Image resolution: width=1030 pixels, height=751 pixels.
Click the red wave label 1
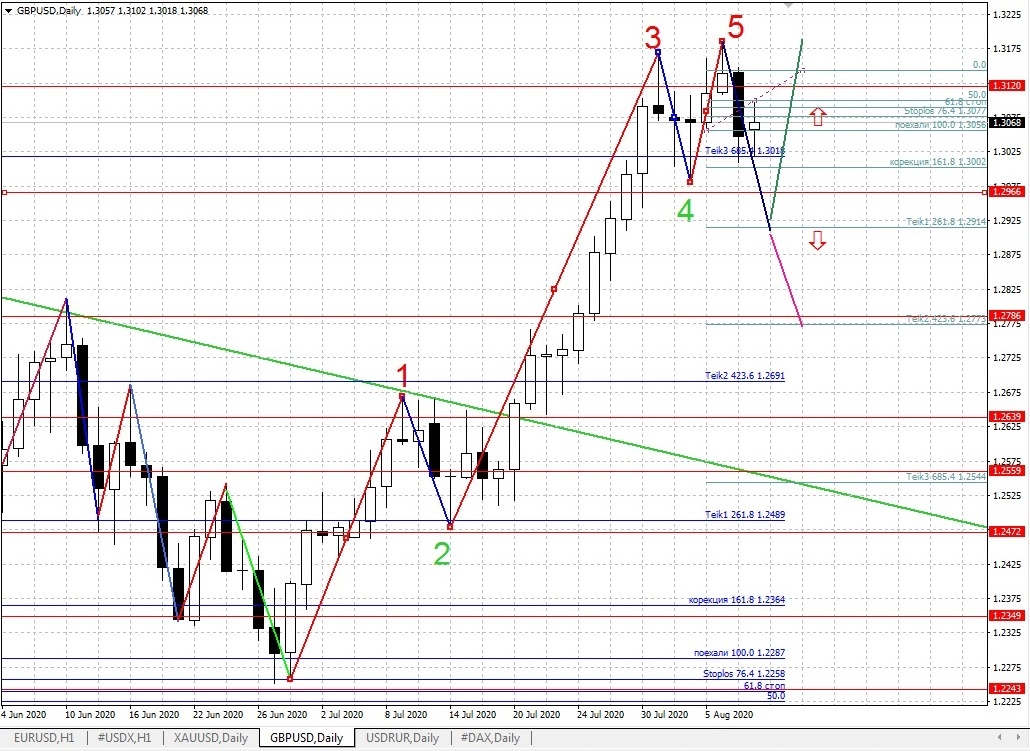tap(403, 376)
